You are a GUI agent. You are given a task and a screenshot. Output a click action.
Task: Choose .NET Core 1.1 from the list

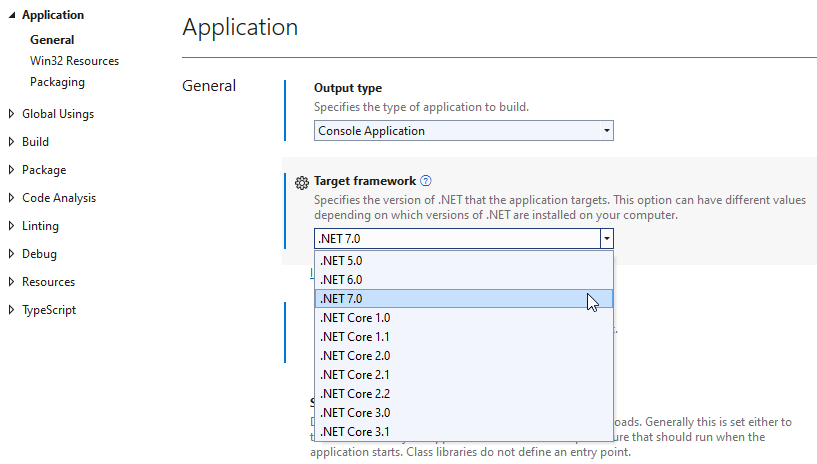464,337
